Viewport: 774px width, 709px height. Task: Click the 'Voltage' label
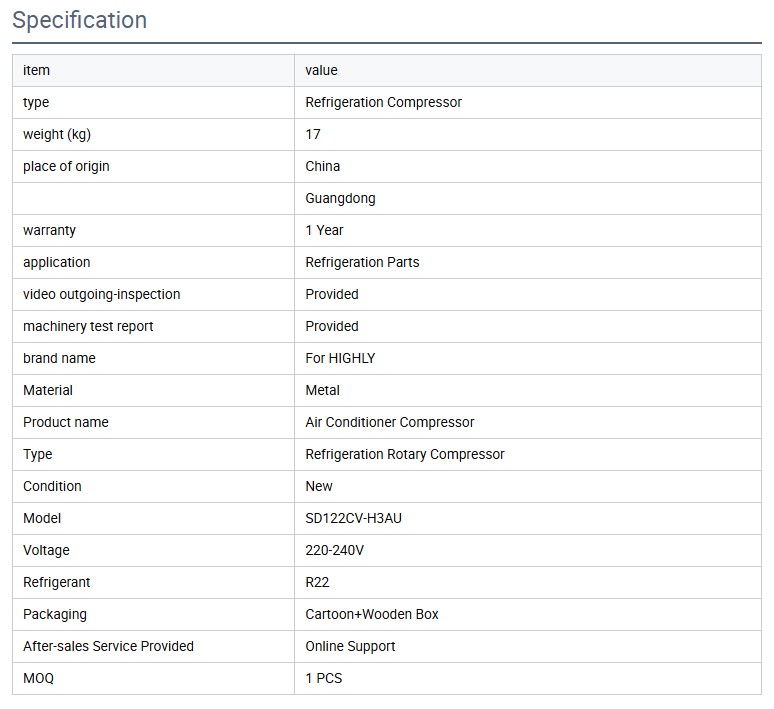tap(46, 551)
